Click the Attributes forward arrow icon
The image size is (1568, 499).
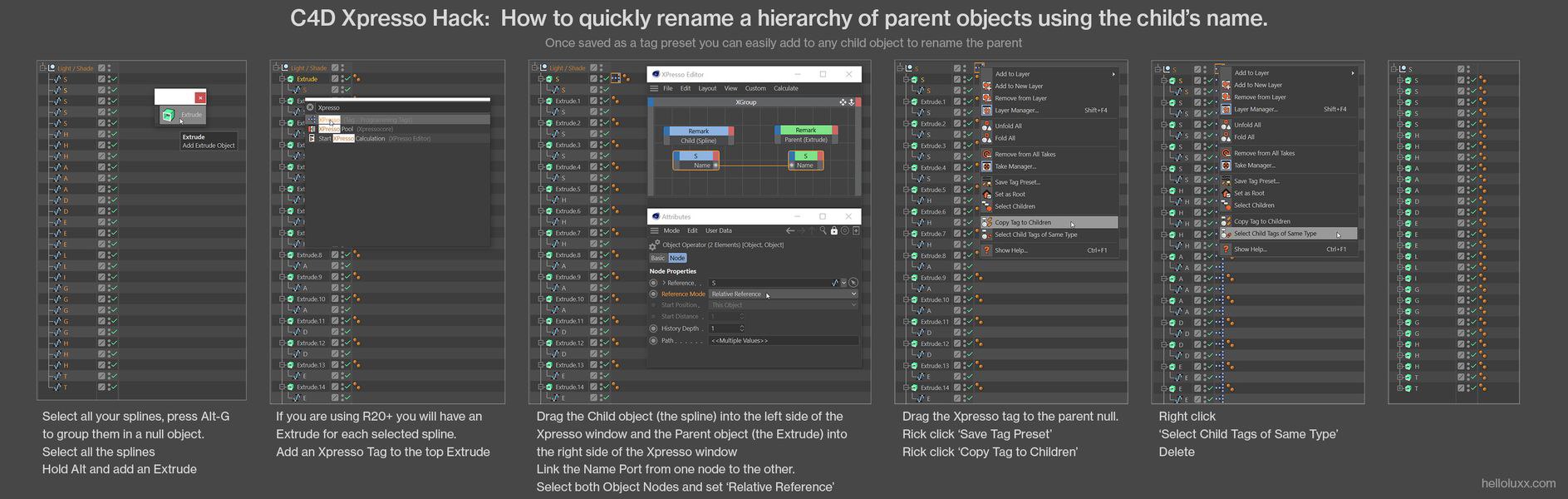pos(802,230)
